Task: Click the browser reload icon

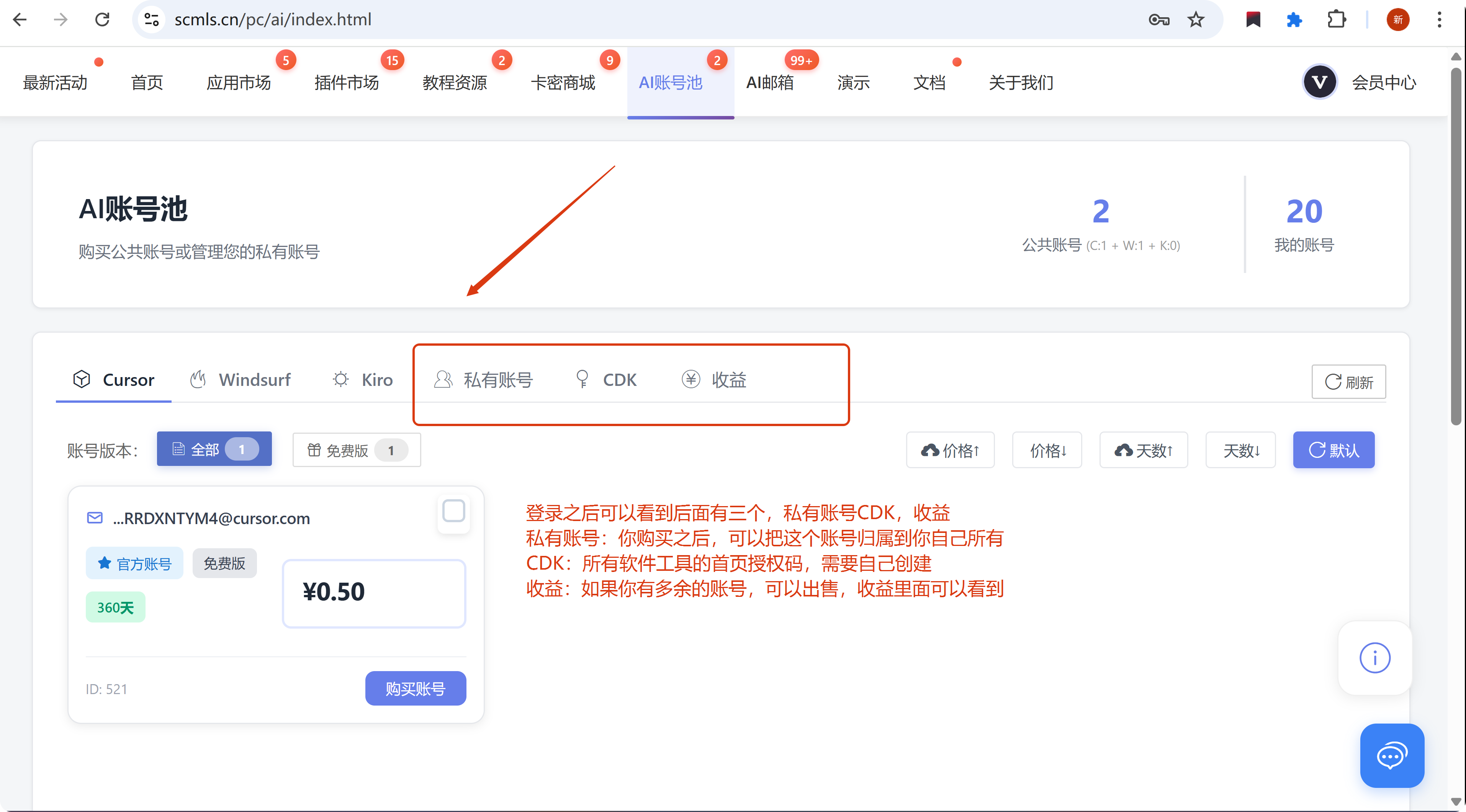Action: point(102,20)
